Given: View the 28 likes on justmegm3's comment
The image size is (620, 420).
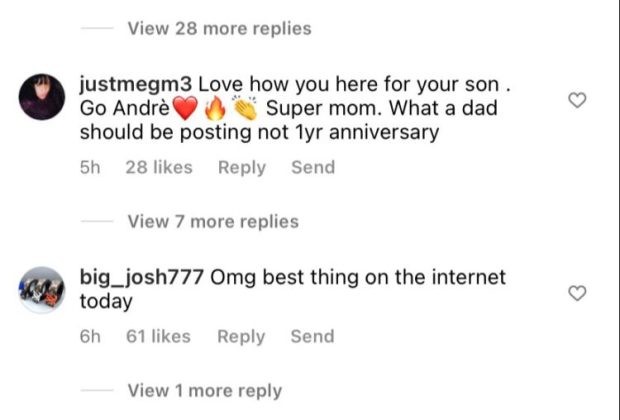Looking at the screenshot, I should tap(158, 168).
